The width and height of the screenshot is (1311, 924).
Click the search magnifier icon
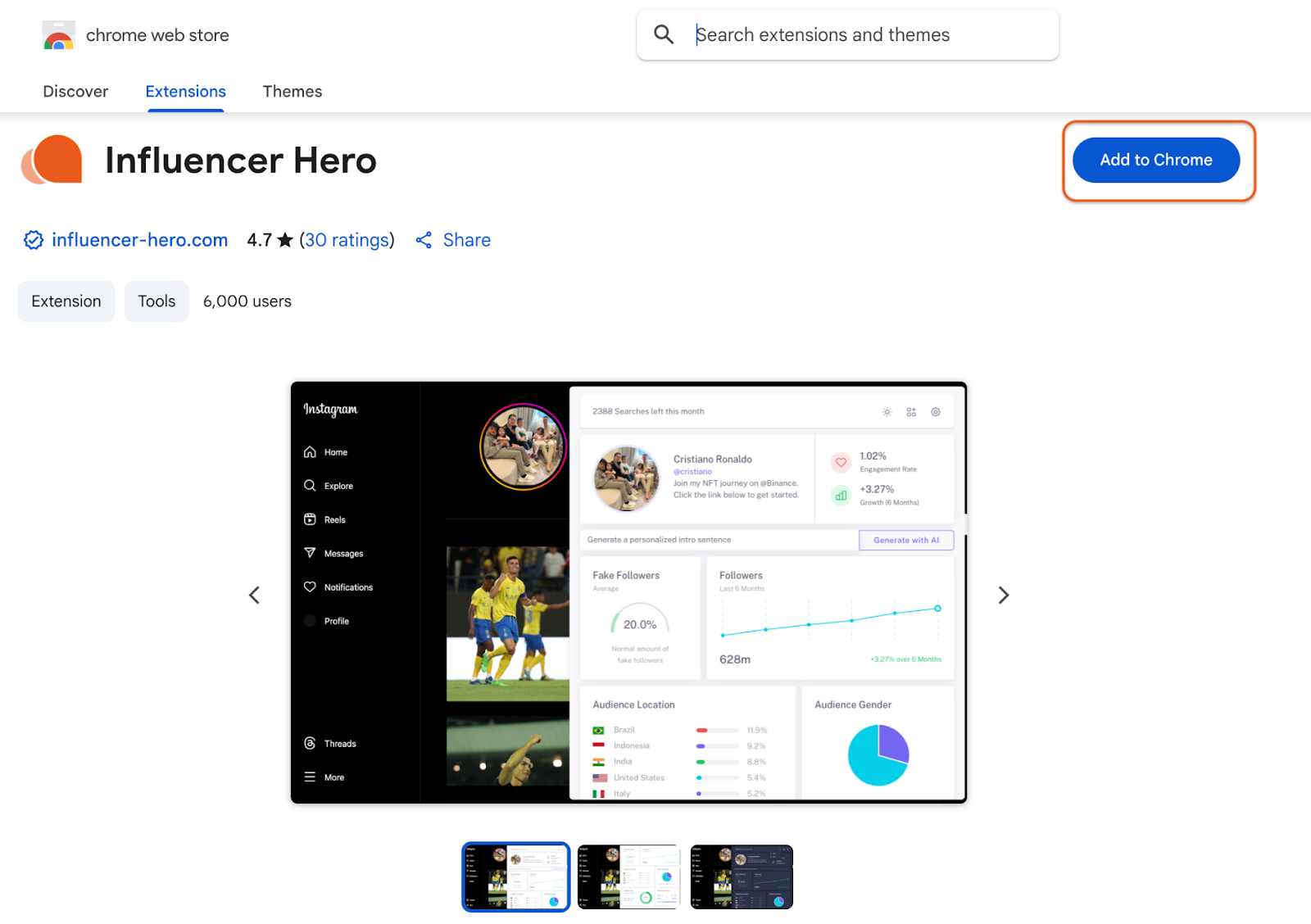[664, 34]
